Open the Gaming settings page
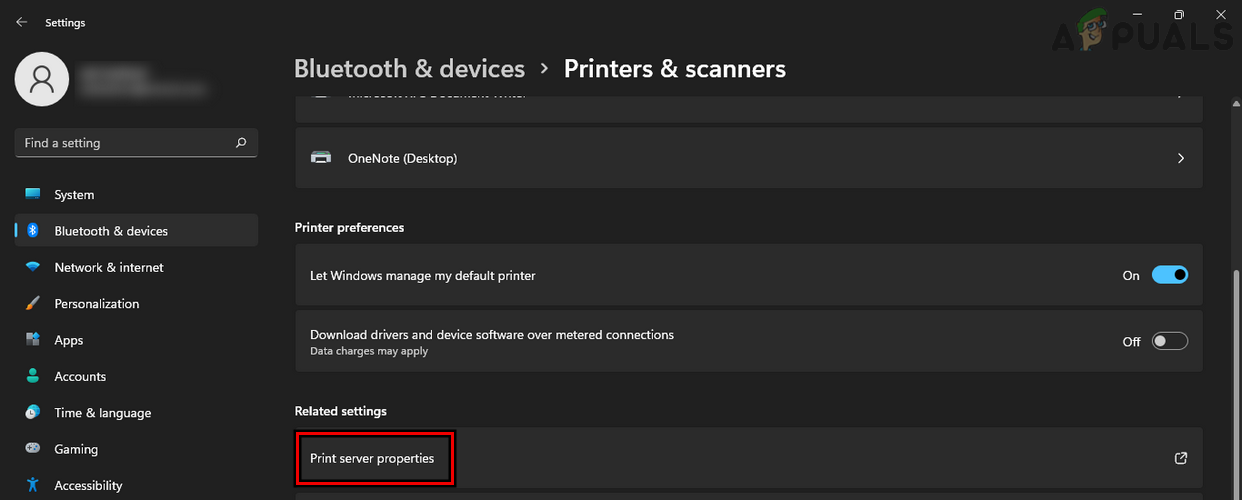Image resolution: width=1242 pixels, height=500 pixels. (x=76, y=449)
